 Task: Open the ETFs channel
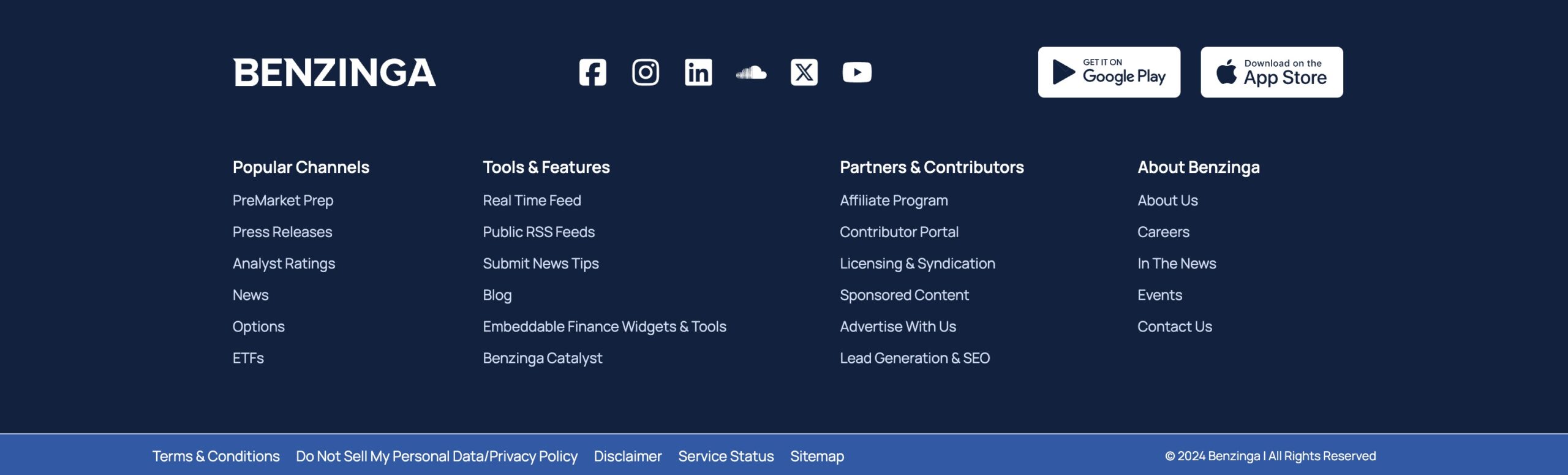(x=248, y=358)
